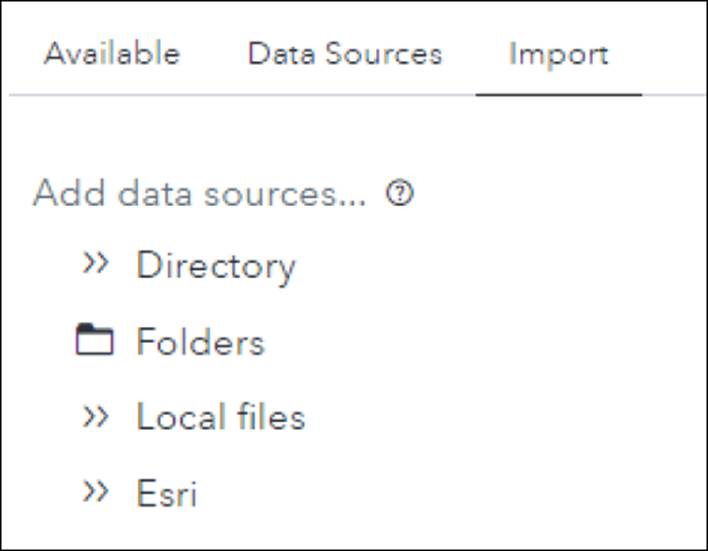708x551 pixels.
Task: Click the Folders folder icon
Action: pos(94,339)
